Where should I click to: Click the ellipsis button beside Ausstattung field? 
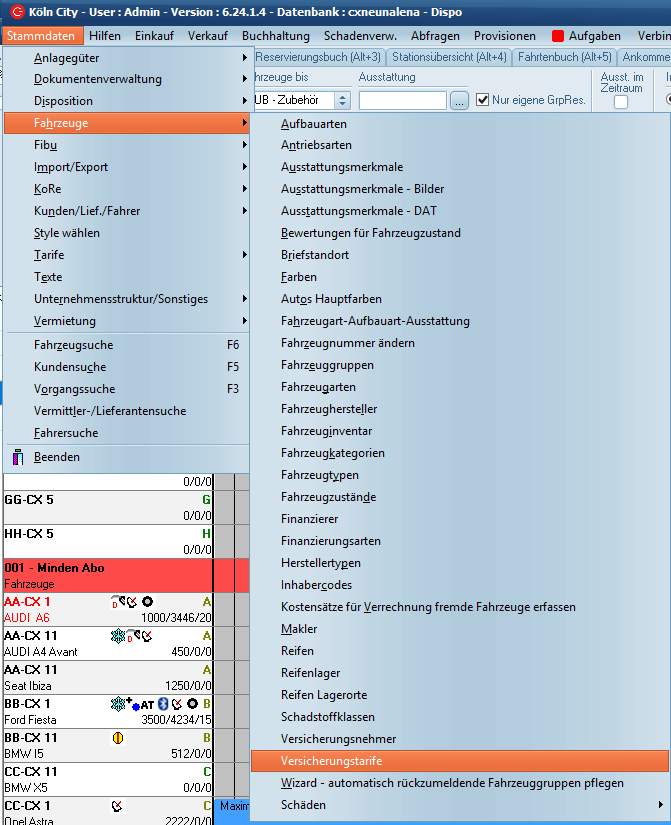[459, 100]
